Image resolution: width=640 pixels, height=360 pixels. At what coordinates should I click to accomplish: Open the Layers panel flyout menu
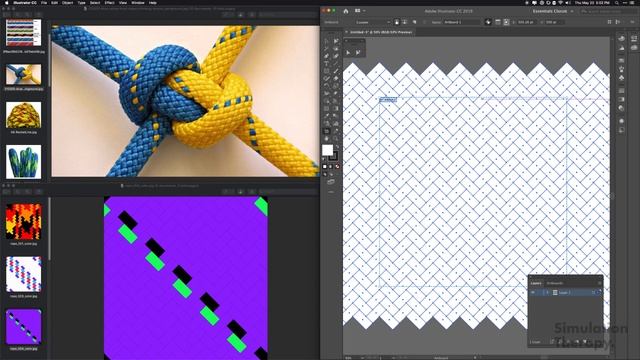600,283
